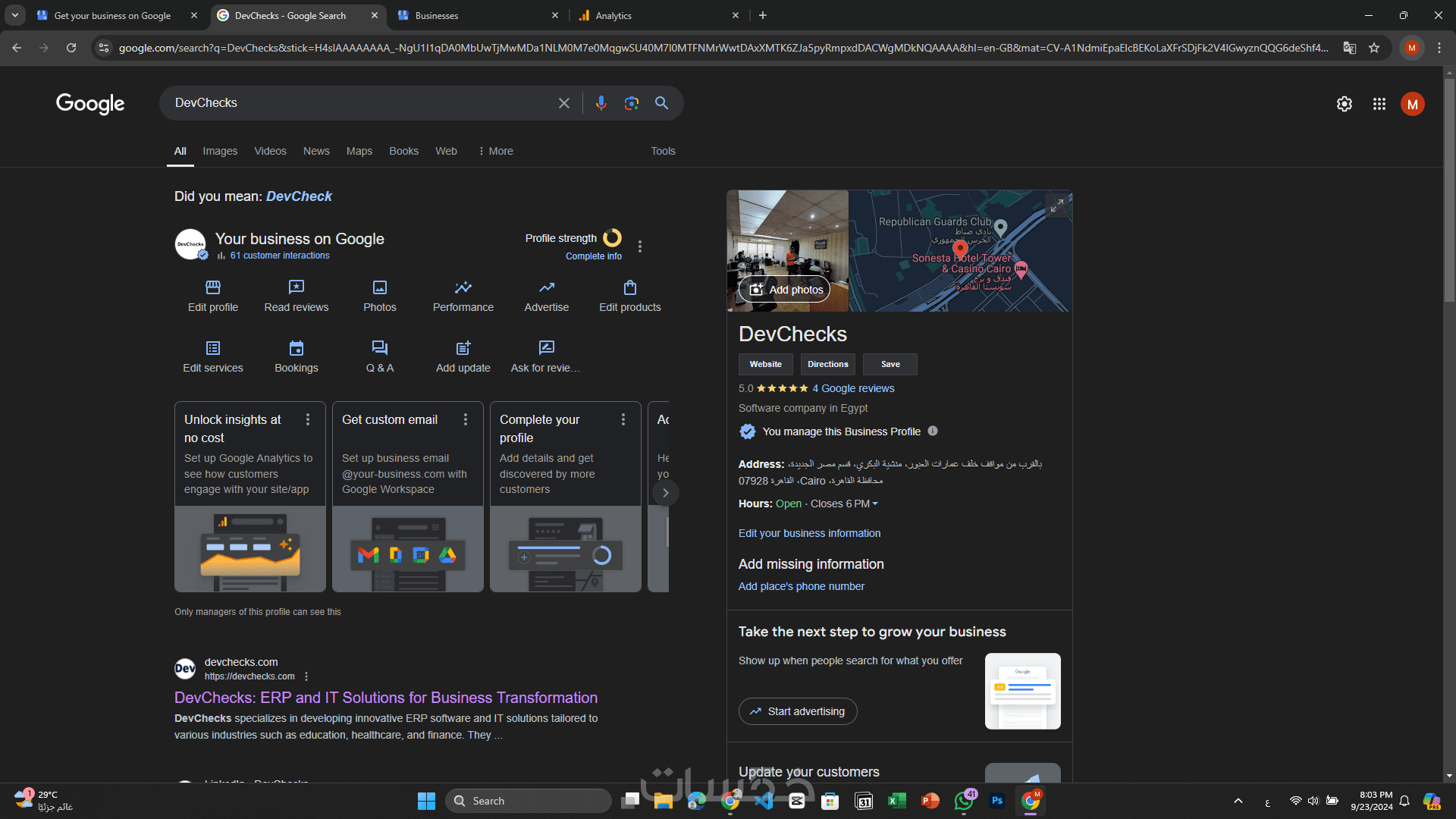The image size is (1456, 819).
Task: Click the Add update icon
Action: [x=463, y=348]
